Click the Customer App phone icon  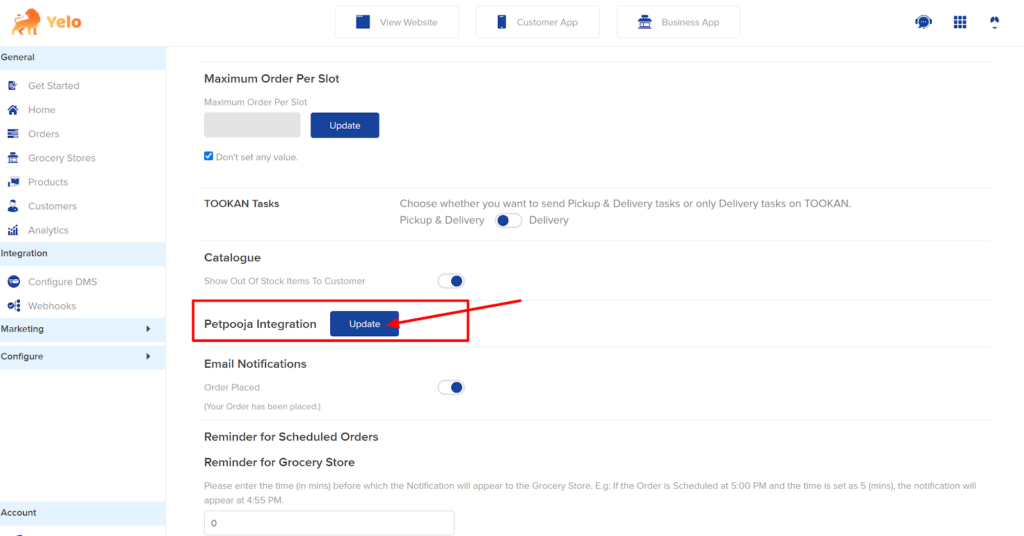point(502,22)
